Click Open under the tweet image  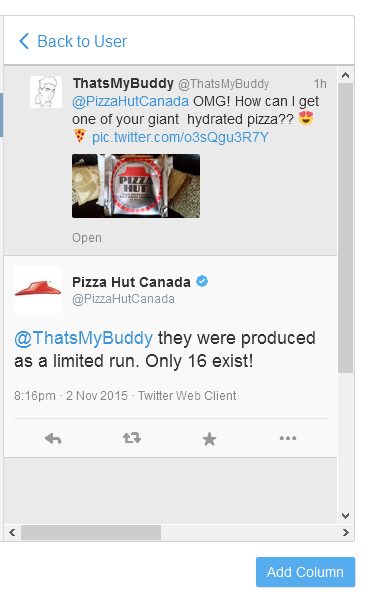[x=87, y=238]
